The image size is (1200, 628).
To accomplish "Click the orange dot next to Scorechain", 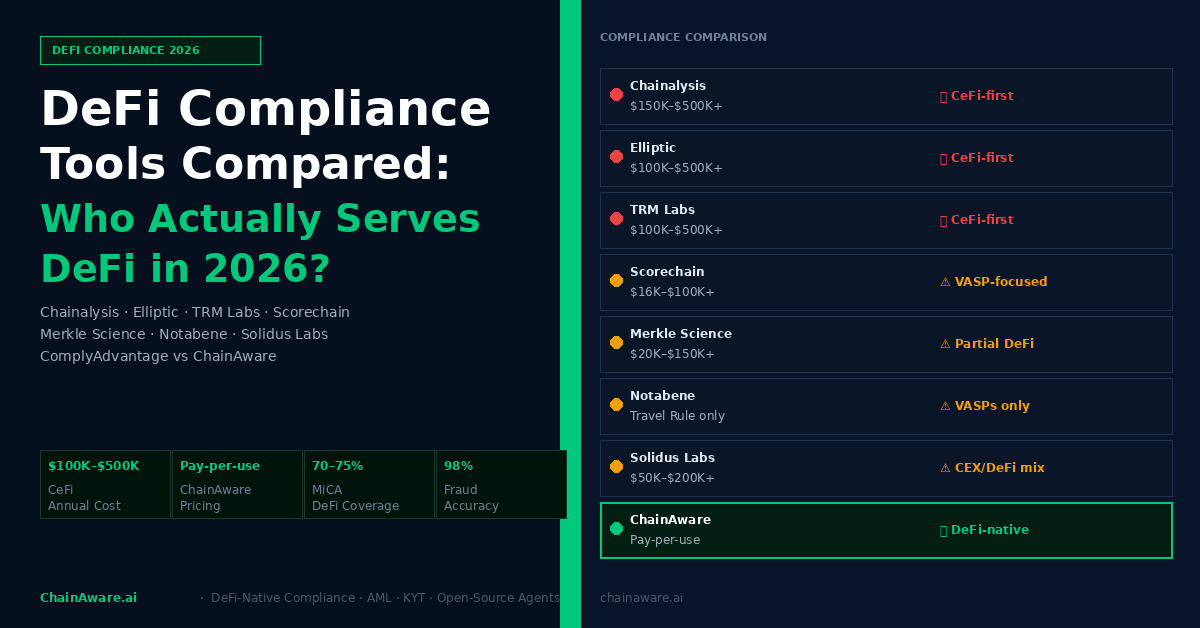I will (616, 281).
